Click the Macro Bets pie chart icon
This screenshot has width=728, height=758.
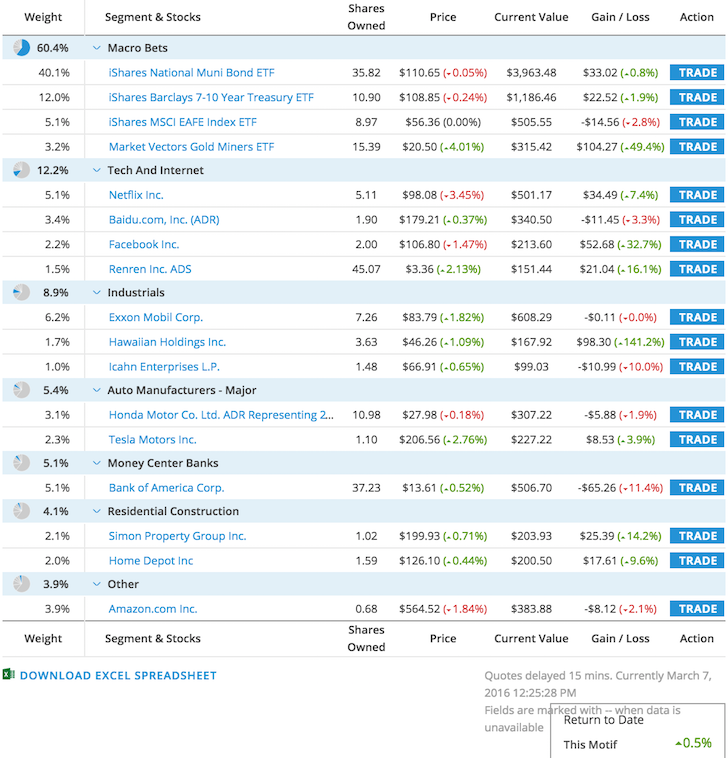tap(21, 48)
